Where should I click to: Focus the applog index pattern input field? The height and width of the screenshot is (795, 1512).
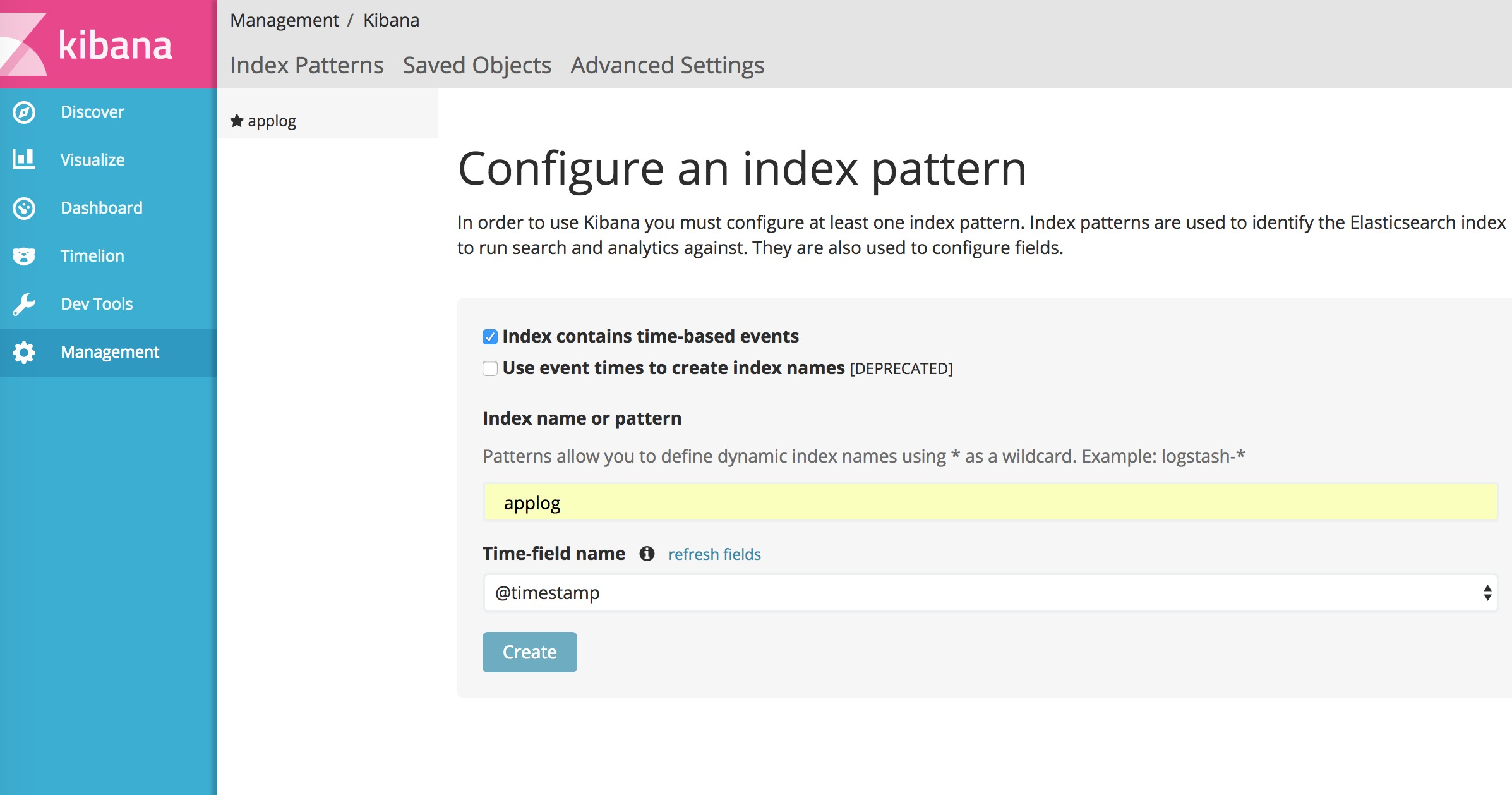click(x=990, y=502)
